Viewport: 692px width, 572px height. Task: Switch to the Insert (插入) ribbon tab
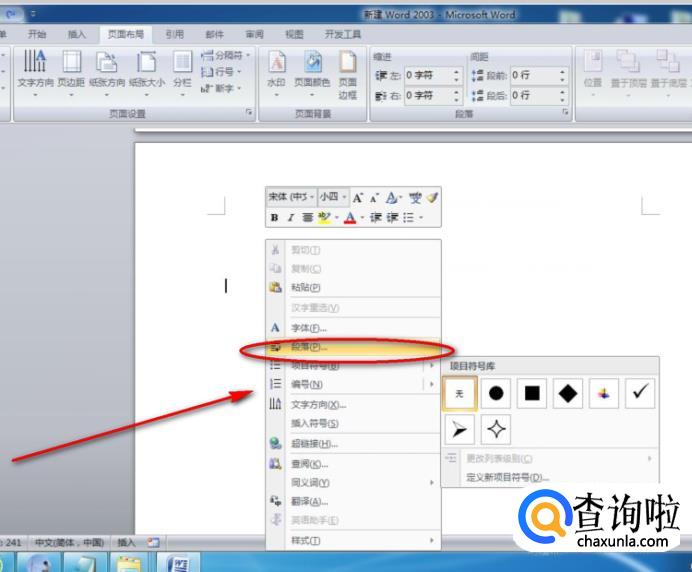pyautogui.click(x=76, y=34)
